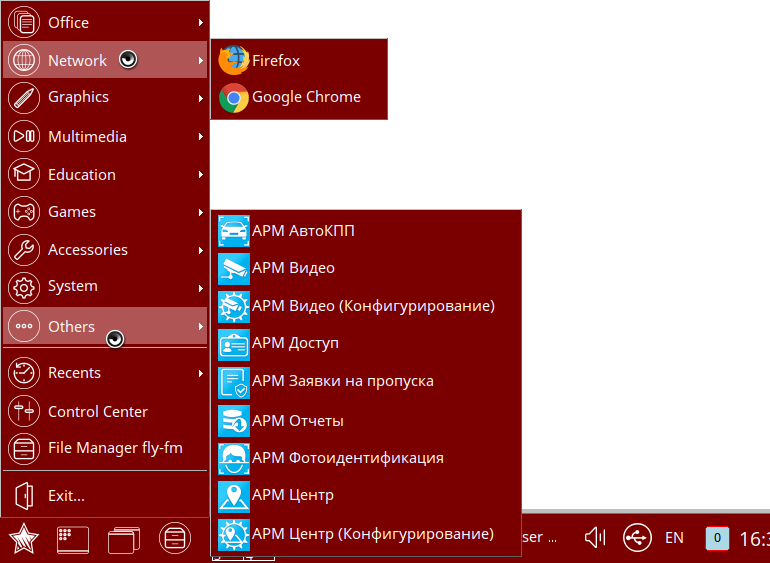Launch АРМ Видео camera application
The height and width of the screenshot is (563, 770).
[293, 268]
